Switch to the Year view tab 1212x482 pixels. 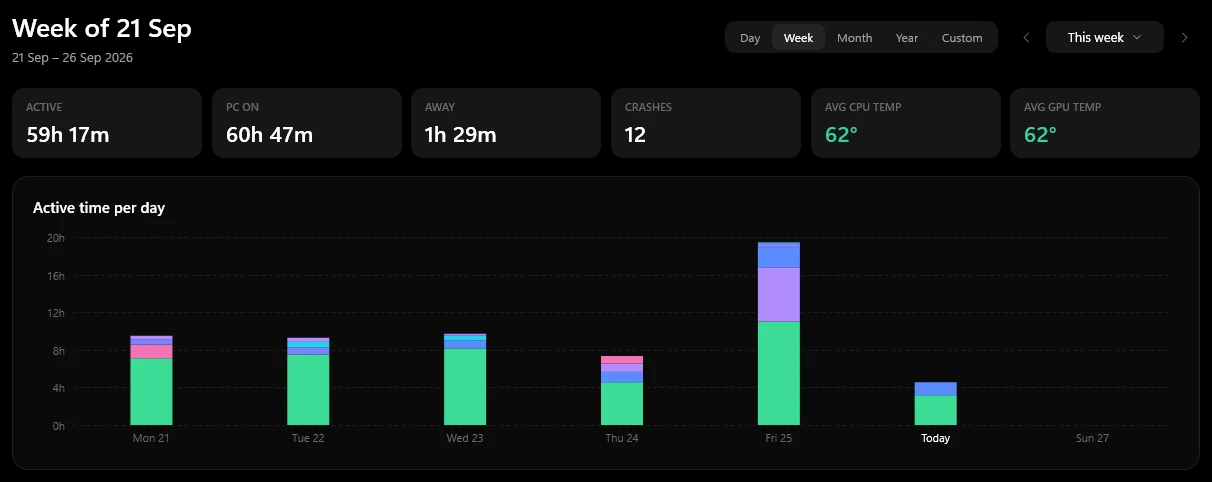click(x=907, y=38)
